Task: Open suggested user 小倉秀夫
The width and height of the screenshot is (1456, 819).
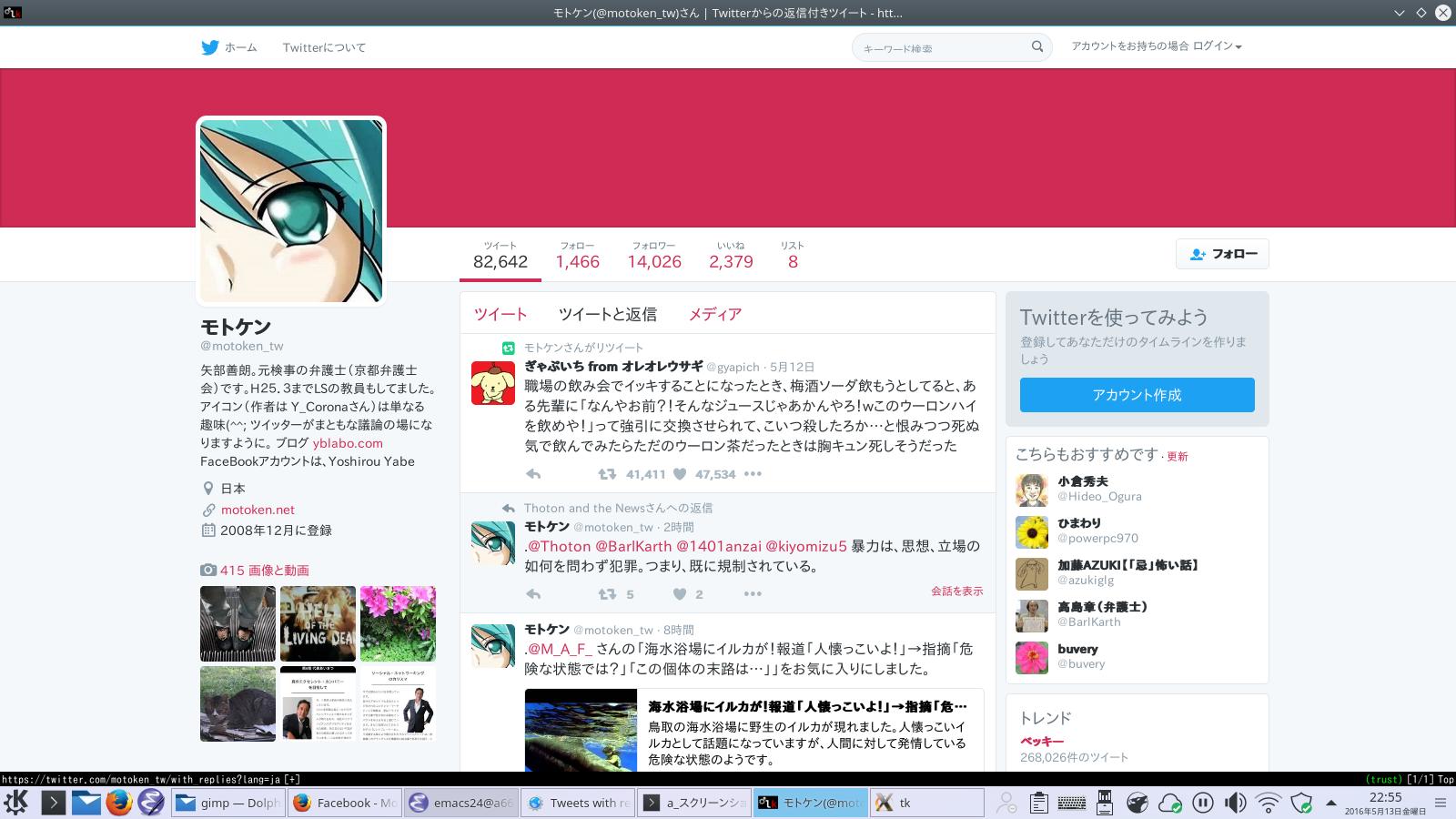Action: pyautogui.click(x=1083, y=481)
